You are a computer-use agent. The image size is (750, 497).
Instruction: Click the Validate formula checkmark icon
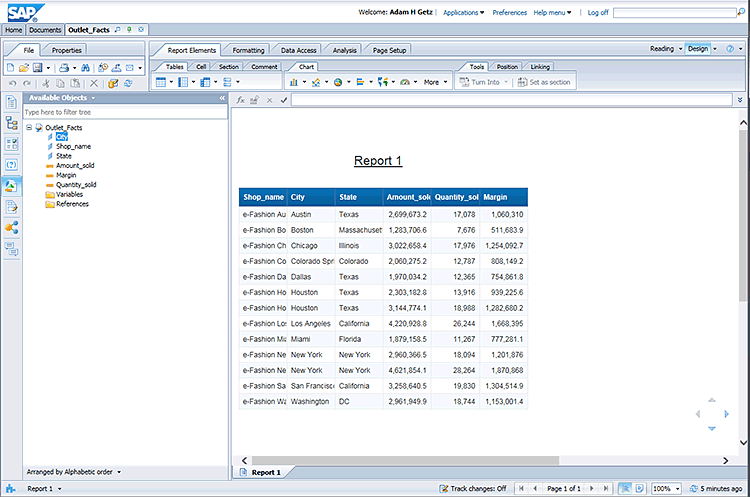click(x=284, y=100)
